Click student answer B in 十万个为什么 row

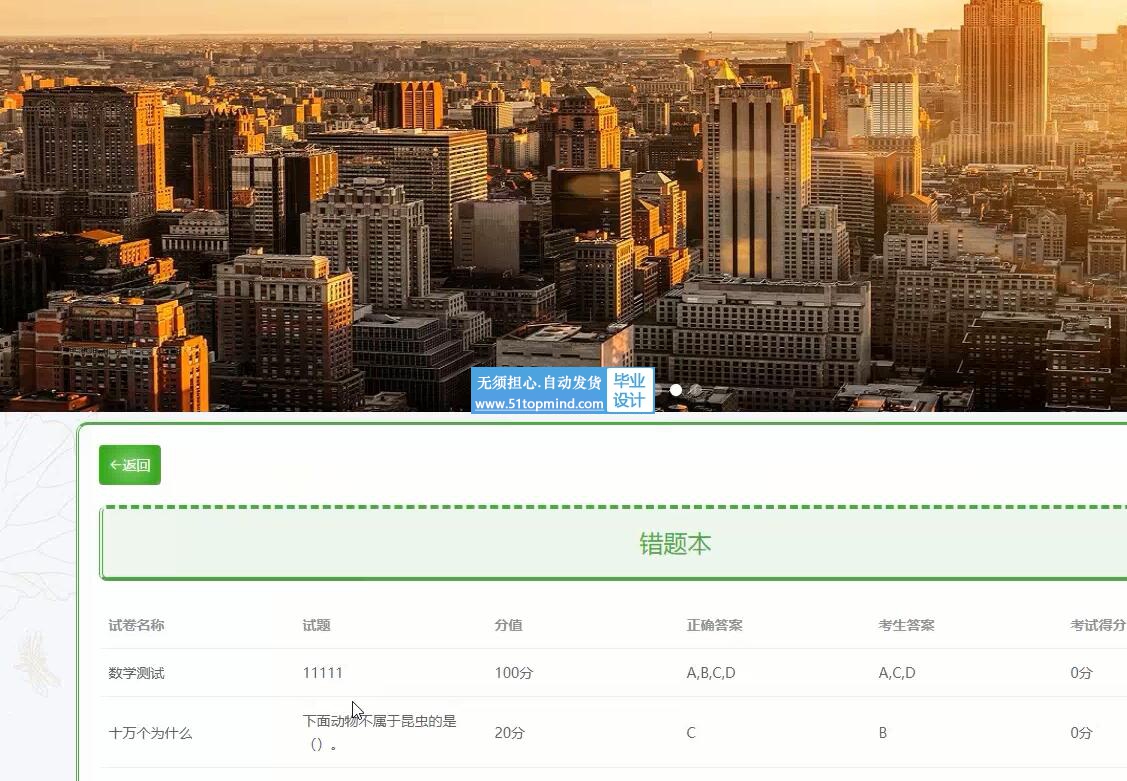(883, 733)
